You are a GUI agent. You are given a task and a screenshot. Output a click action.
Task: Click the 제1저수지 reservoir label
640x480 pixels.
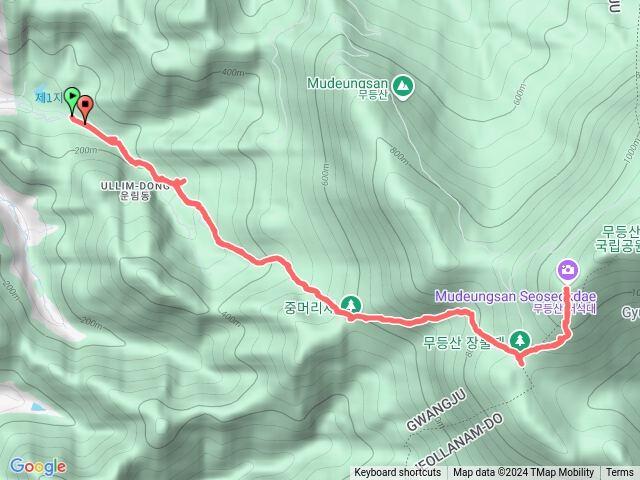(49, 98)
